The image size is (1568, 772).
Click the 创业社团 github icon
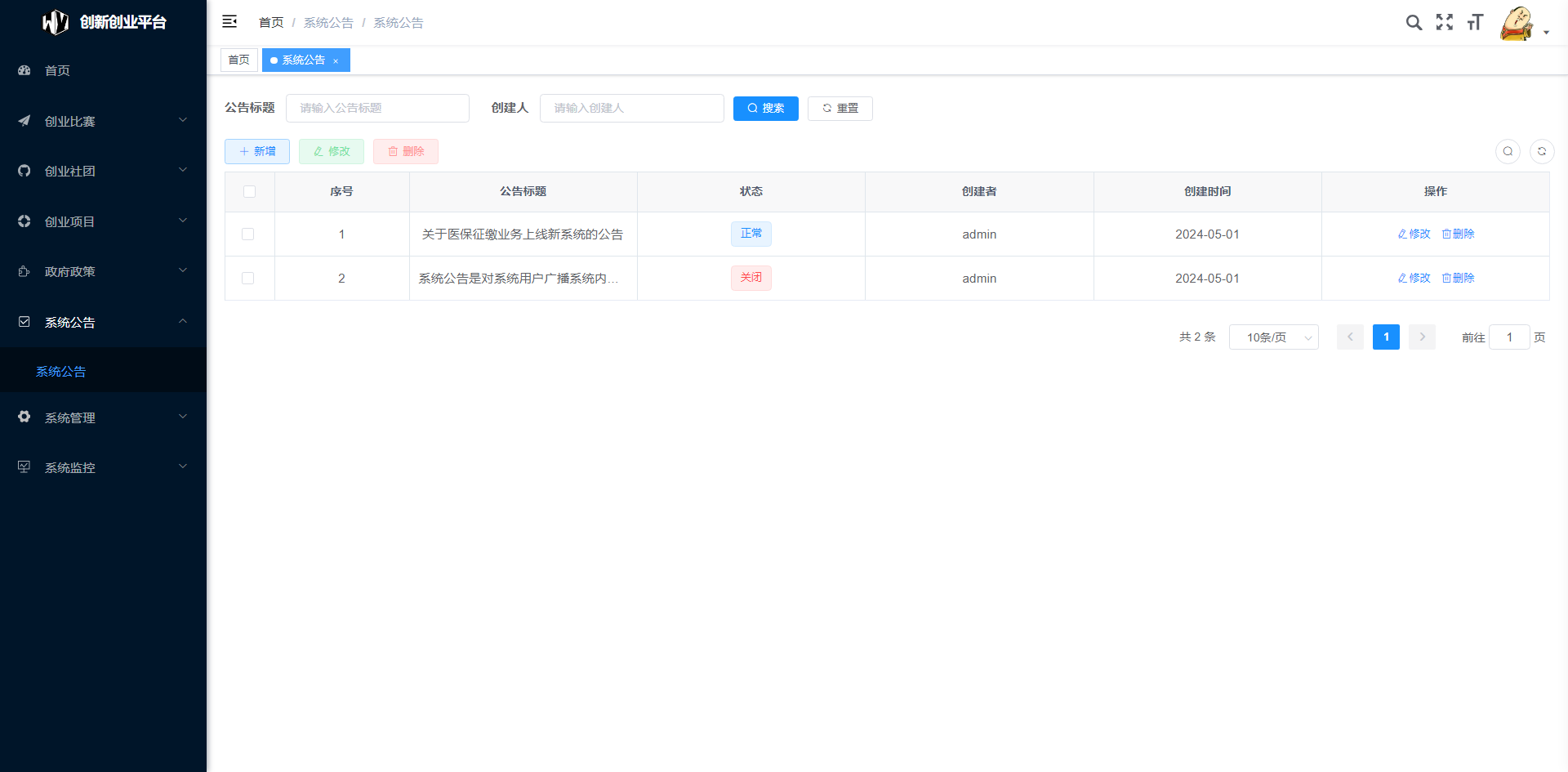[24, 171]
